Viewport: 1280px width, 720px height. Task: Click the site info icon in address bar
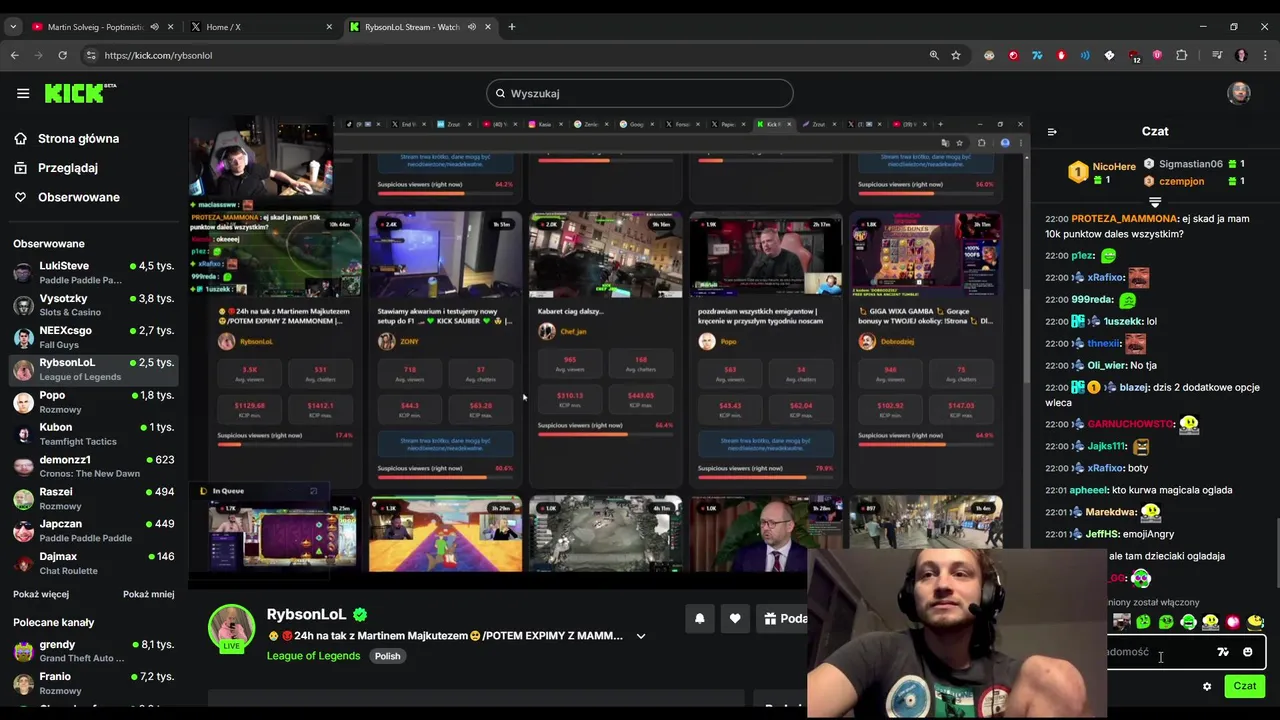click(x=91, y=55)
